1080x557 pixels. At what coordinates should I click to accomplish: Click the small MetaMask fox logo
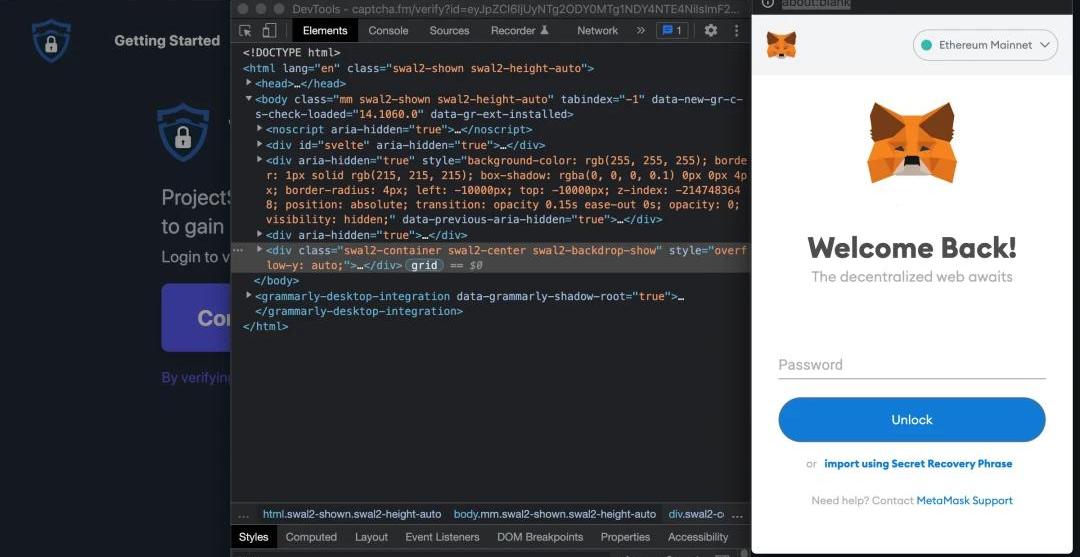pos(781,45)
